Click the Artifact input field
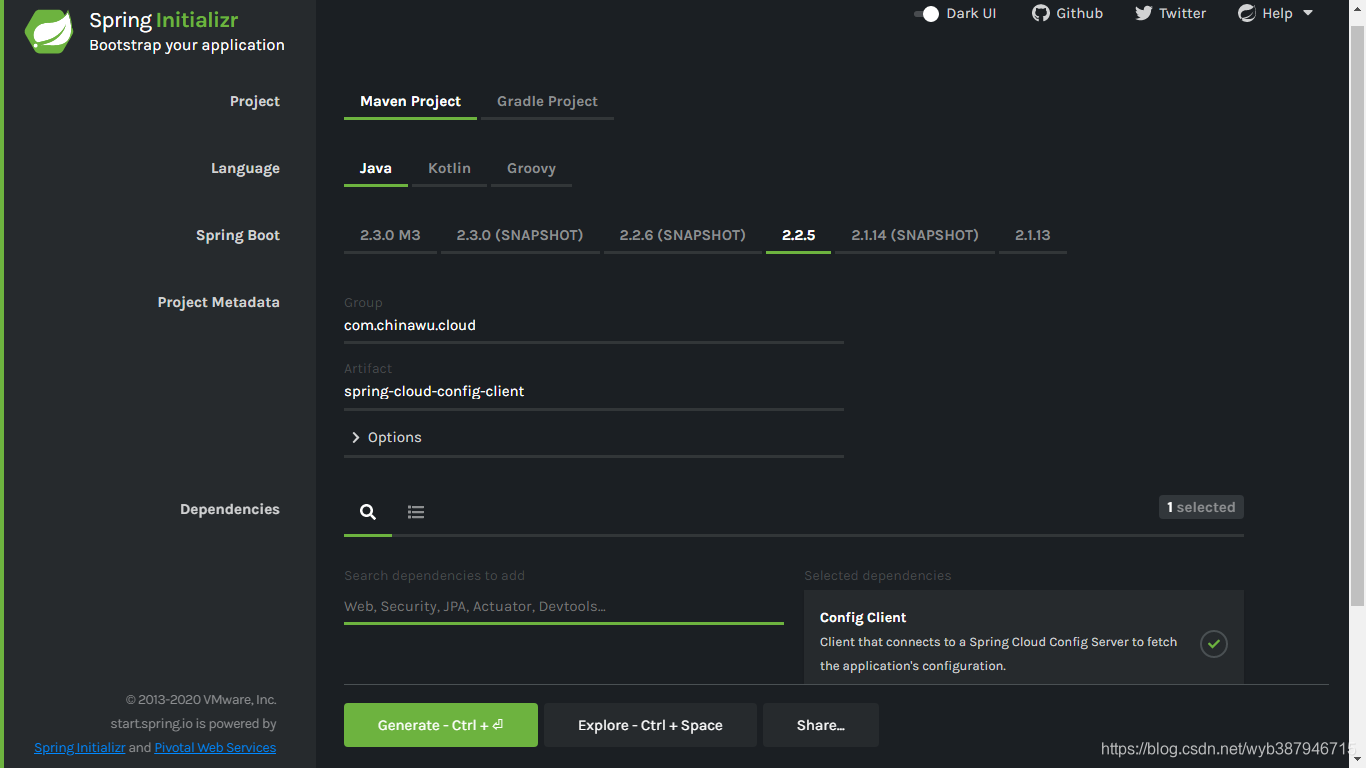Viewport: 1366px width, 768px height. [x=594, y=392]
